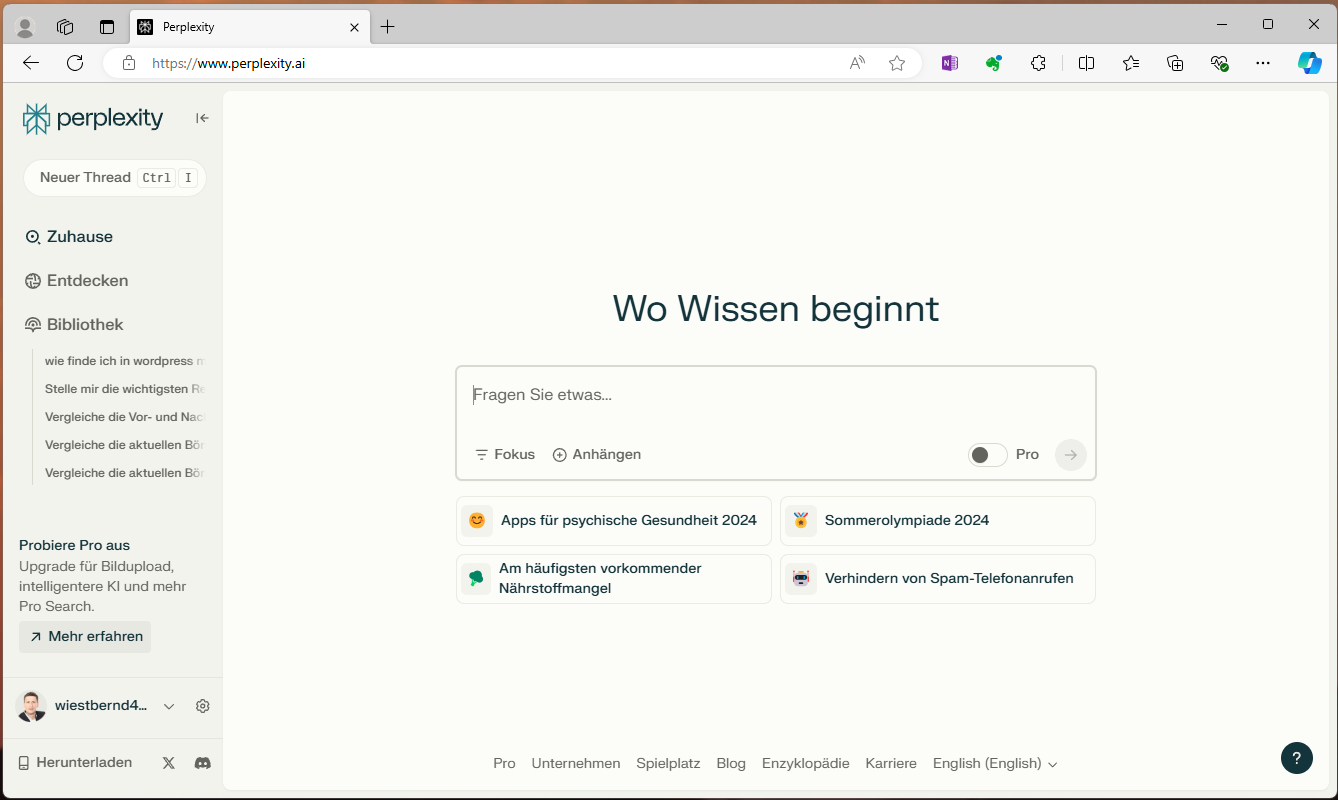Open the X (Twitter) icon link
Image resolution: width=1338 pixels, height=800 pixels.
pyautogui.click(x=169, y=763)
